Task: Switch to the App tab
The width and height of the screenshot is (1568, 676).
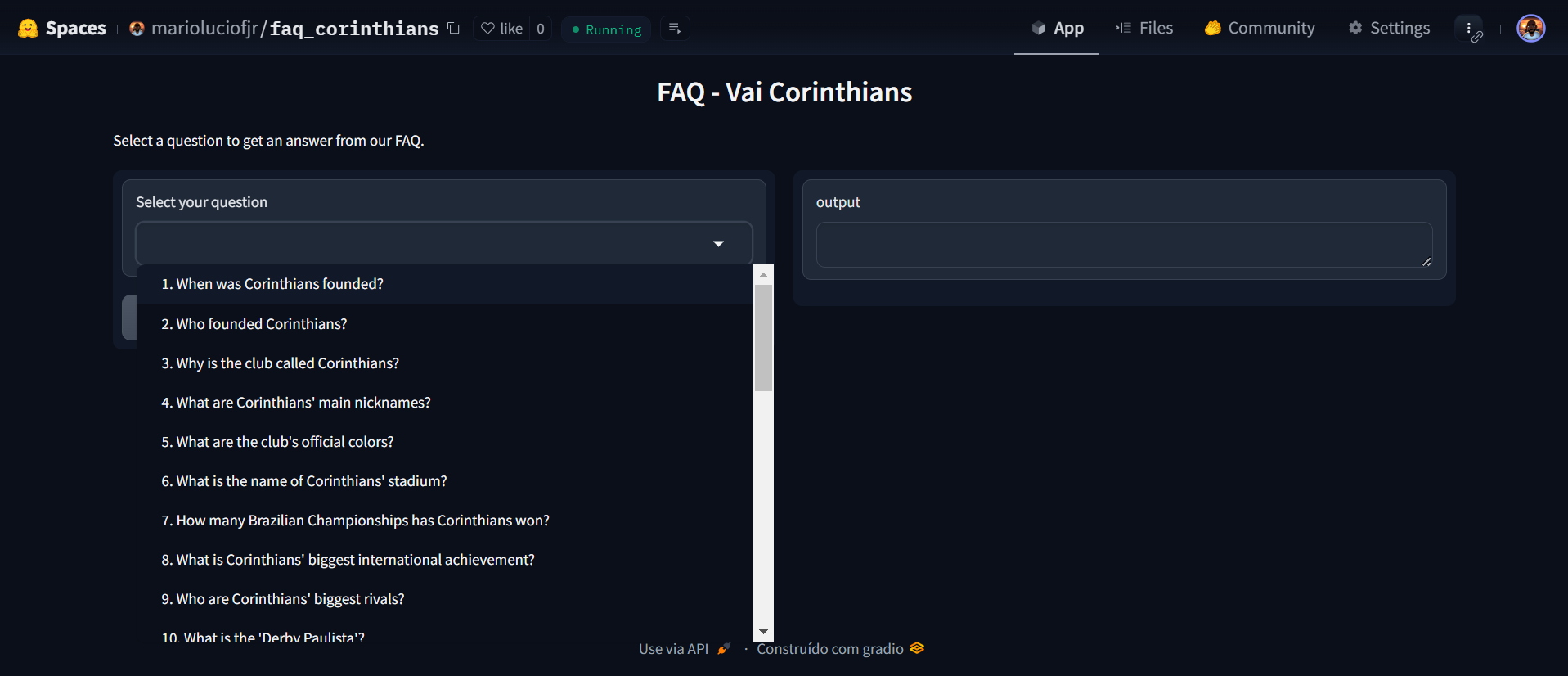Action: (x=1057, y=29)
